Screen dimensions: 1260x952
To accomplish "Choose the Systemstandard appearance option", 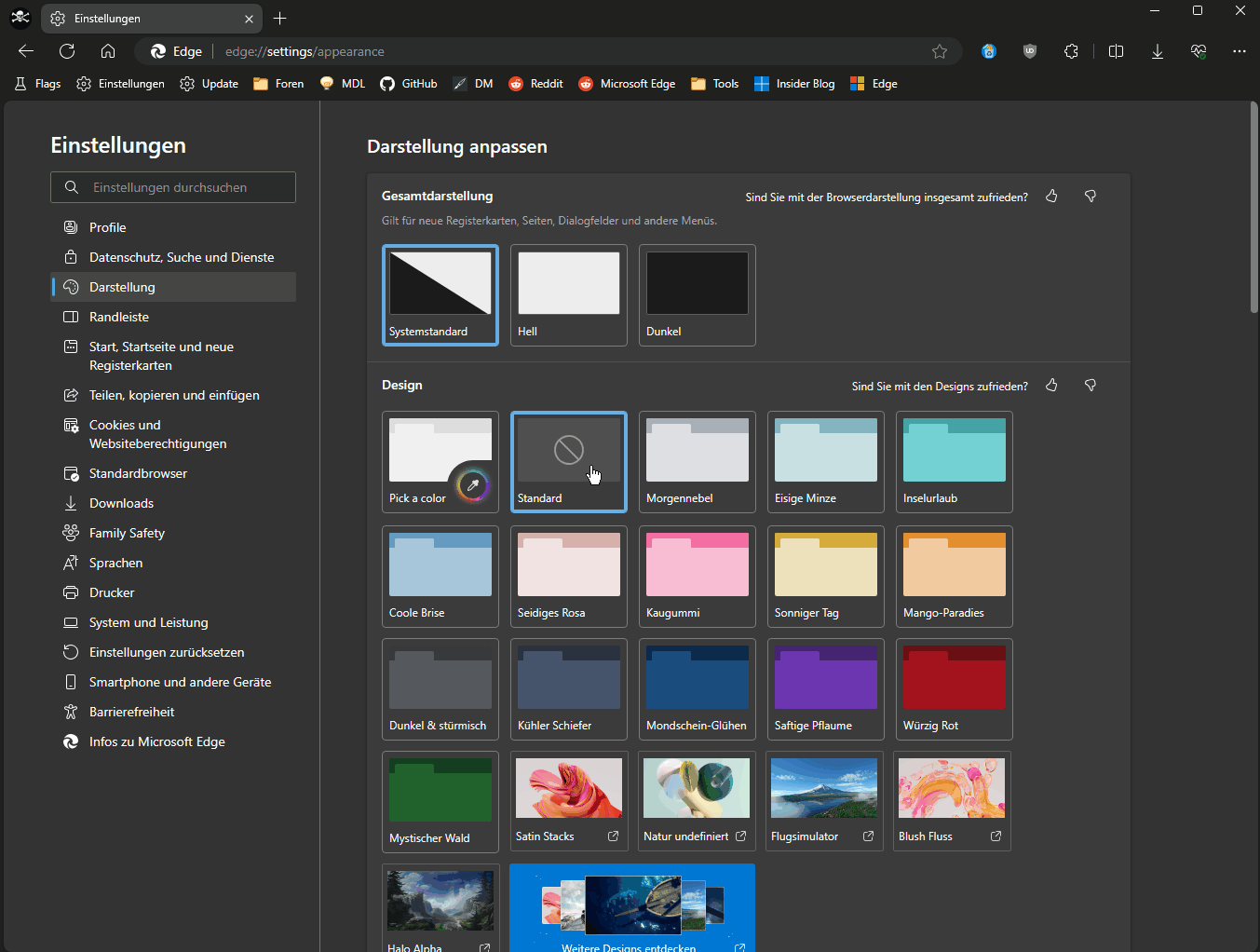I will (440, 295).
